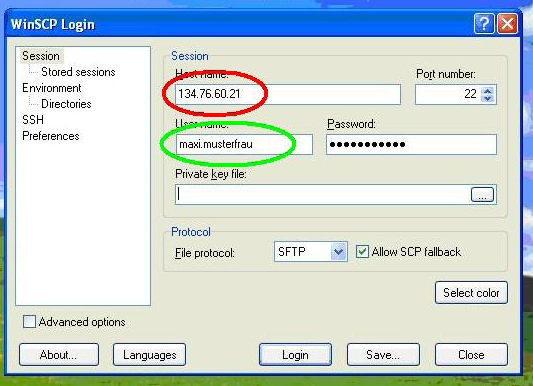Open Stored sessions tree item
This screenshot has width=533, height=386.
click(x=78, y=72)
